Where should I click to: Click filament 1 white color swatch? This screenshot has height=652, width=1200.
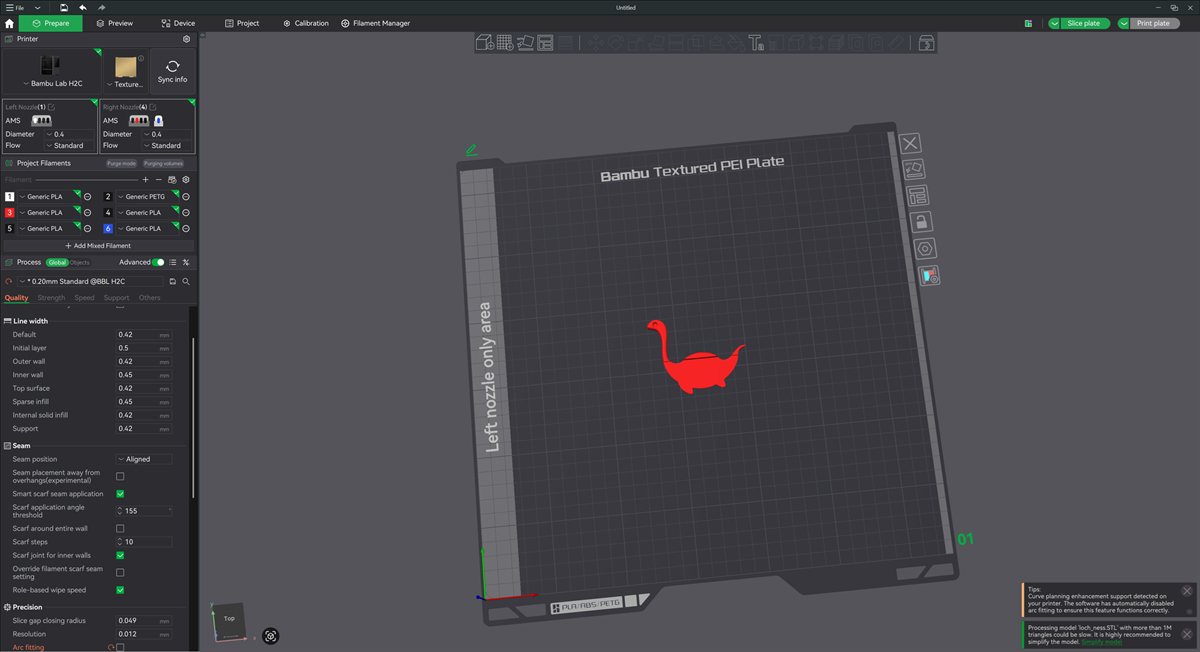10,197
